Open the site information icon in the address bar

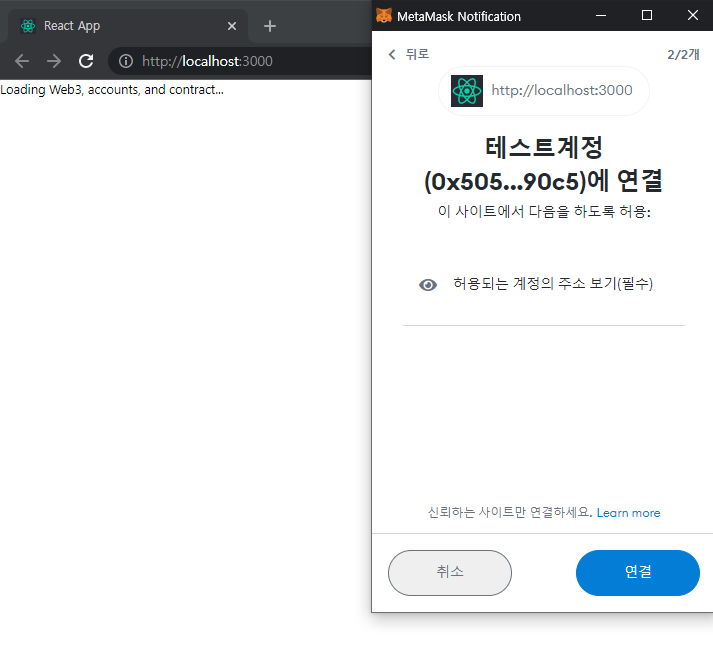126,61
